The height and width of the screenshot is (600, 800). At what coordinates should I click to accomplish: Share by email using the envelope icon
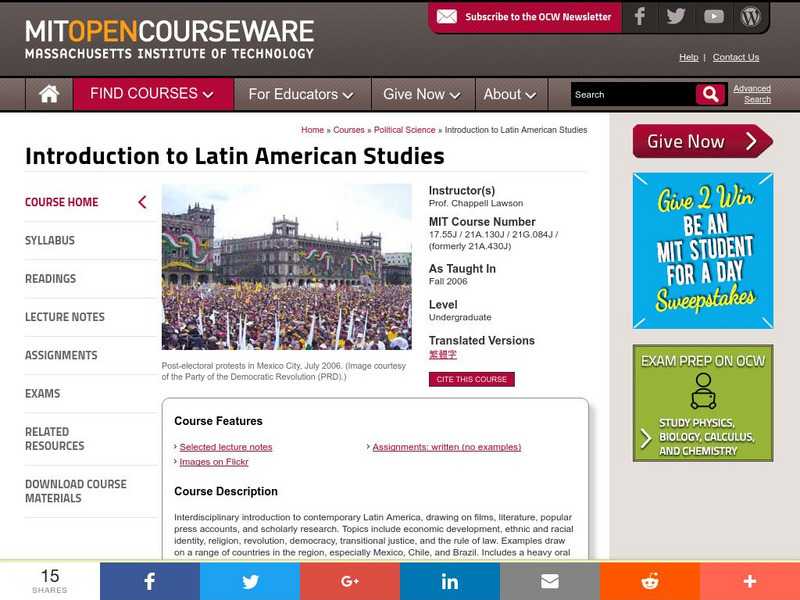pos(550,581)
